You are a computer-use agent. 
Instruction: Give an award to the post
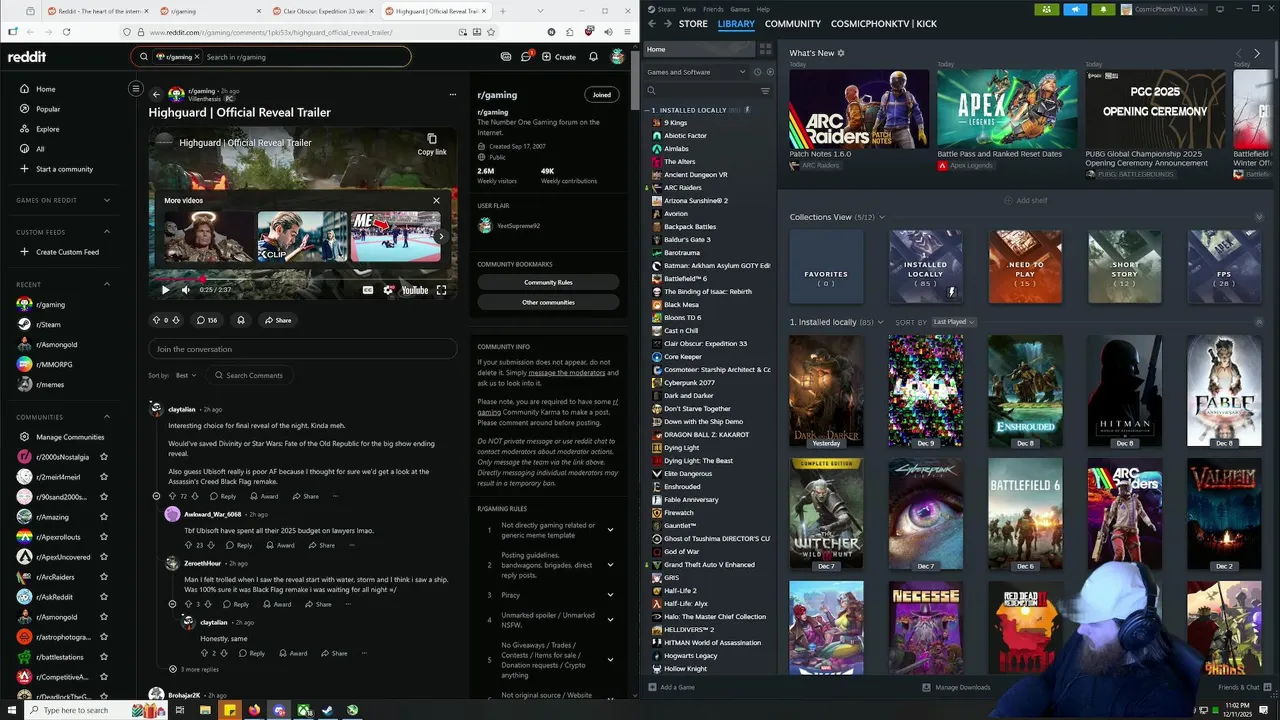coord(241,320)
